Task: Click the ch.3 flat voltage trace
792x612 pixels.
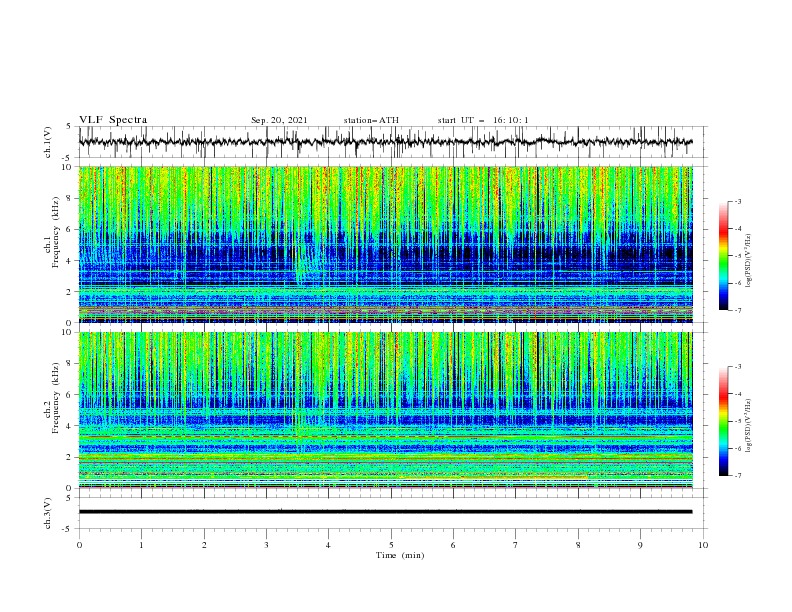Action: point(386,512)
